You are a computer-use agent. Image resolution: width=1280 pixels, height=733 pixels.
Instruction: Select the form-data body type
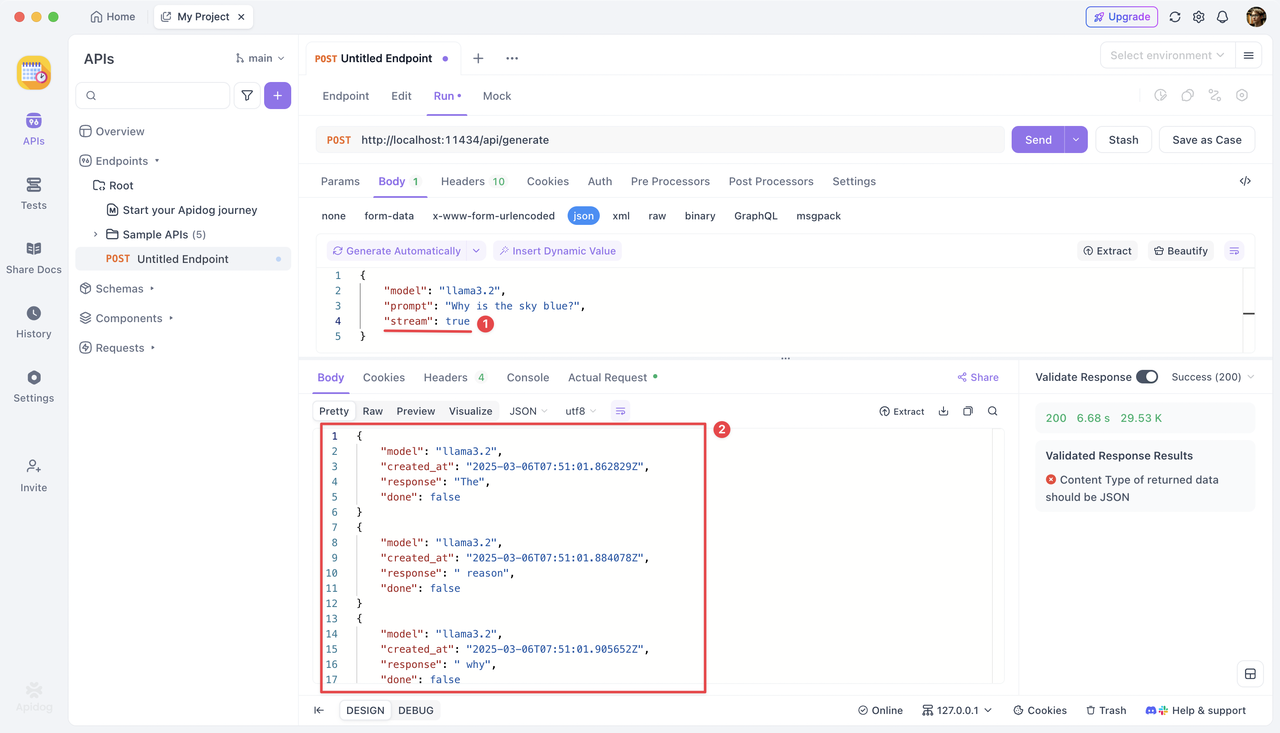[389, 215]
